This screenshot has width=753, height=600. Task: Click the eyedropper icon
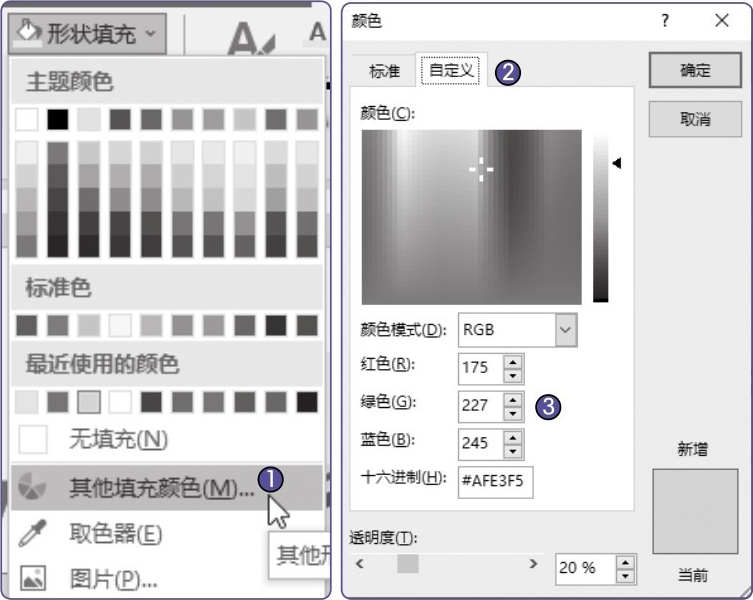[x=32, y=533]
